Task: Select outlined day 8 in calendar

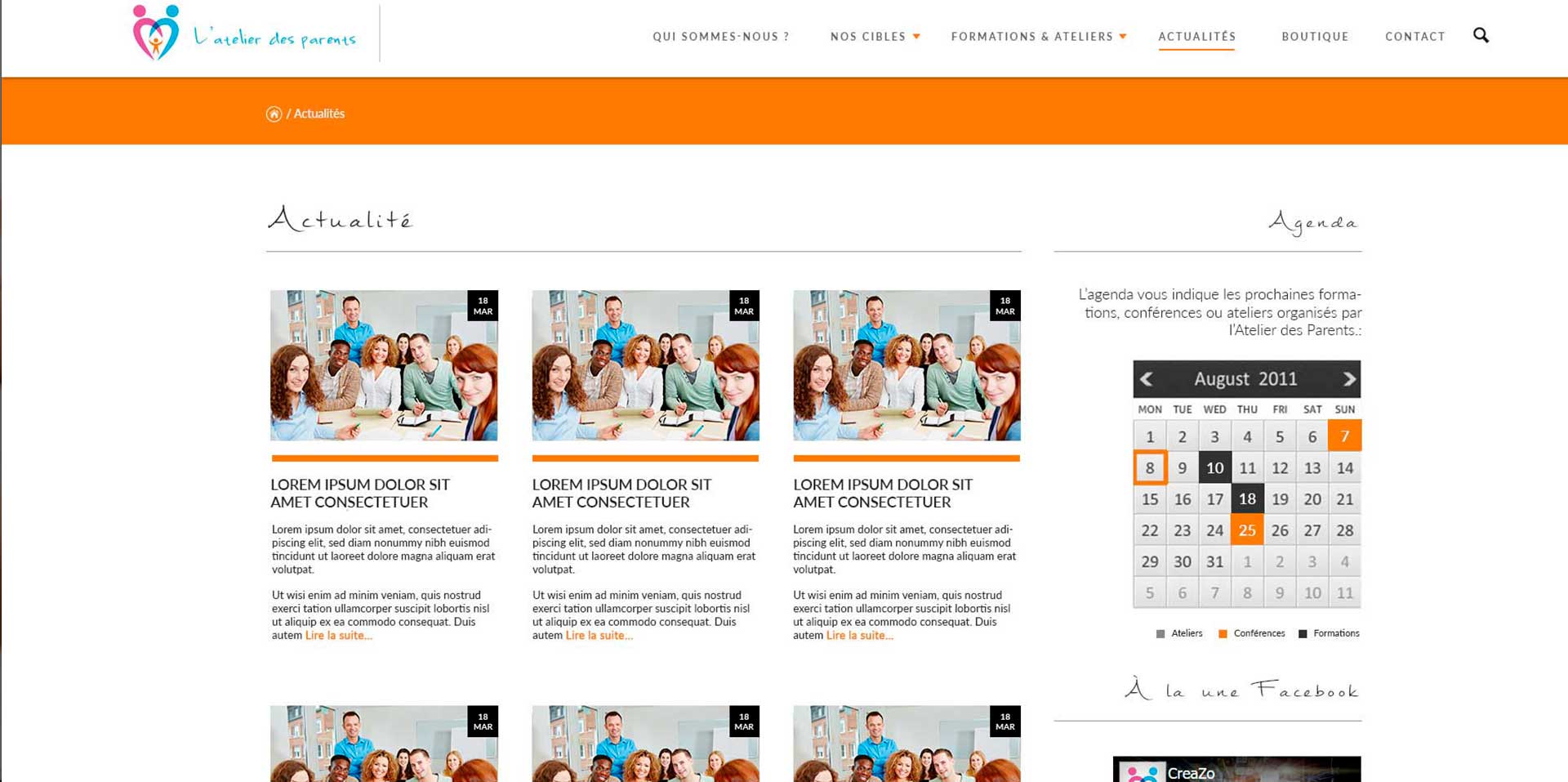Action: point(1150,467)
